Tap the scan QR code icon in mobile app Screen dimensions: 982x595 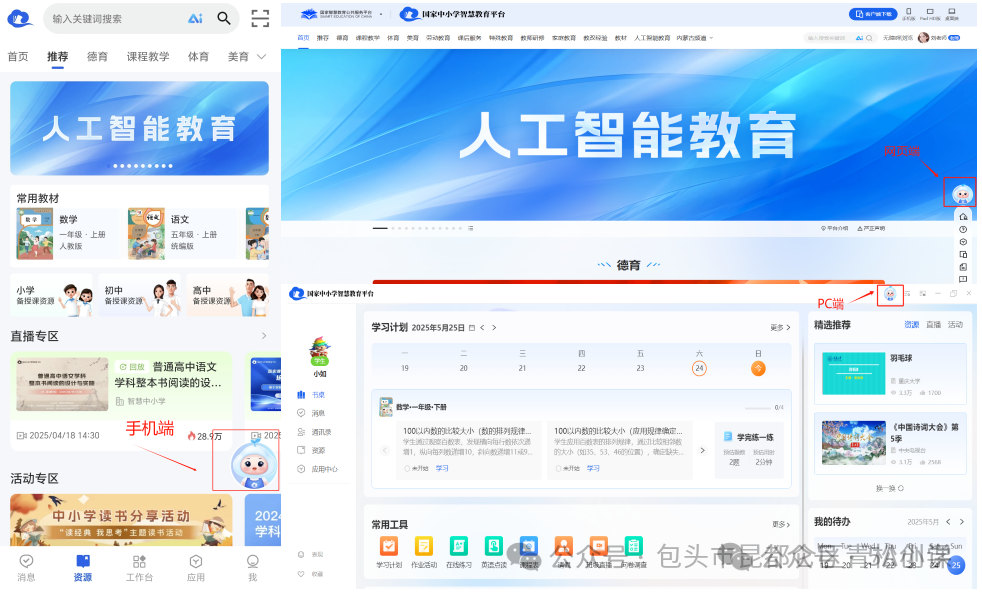pyautogui.click(x=260, y=18)
